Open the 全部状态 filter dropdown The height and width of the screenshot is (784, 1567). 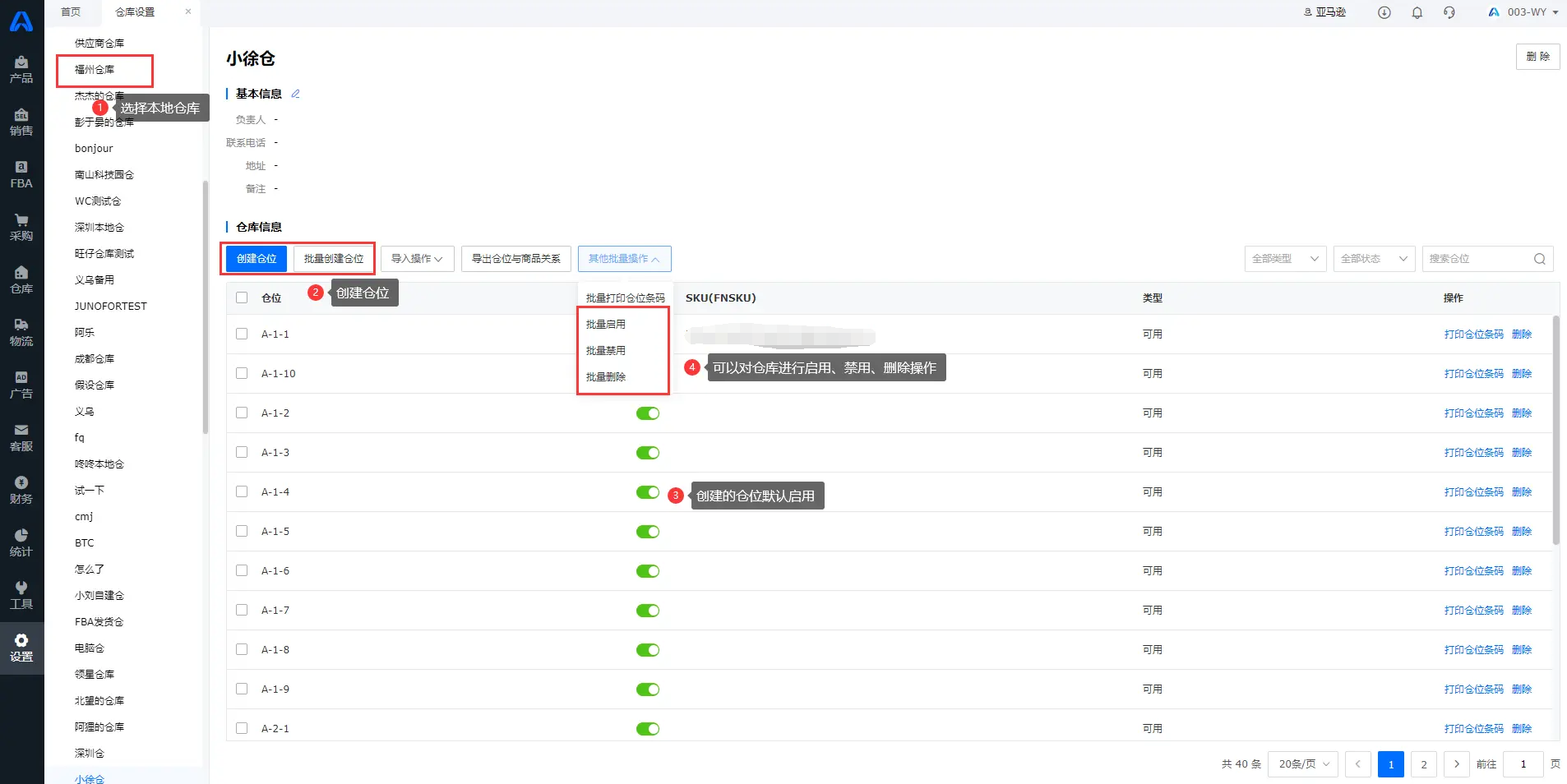(1375, 259)
